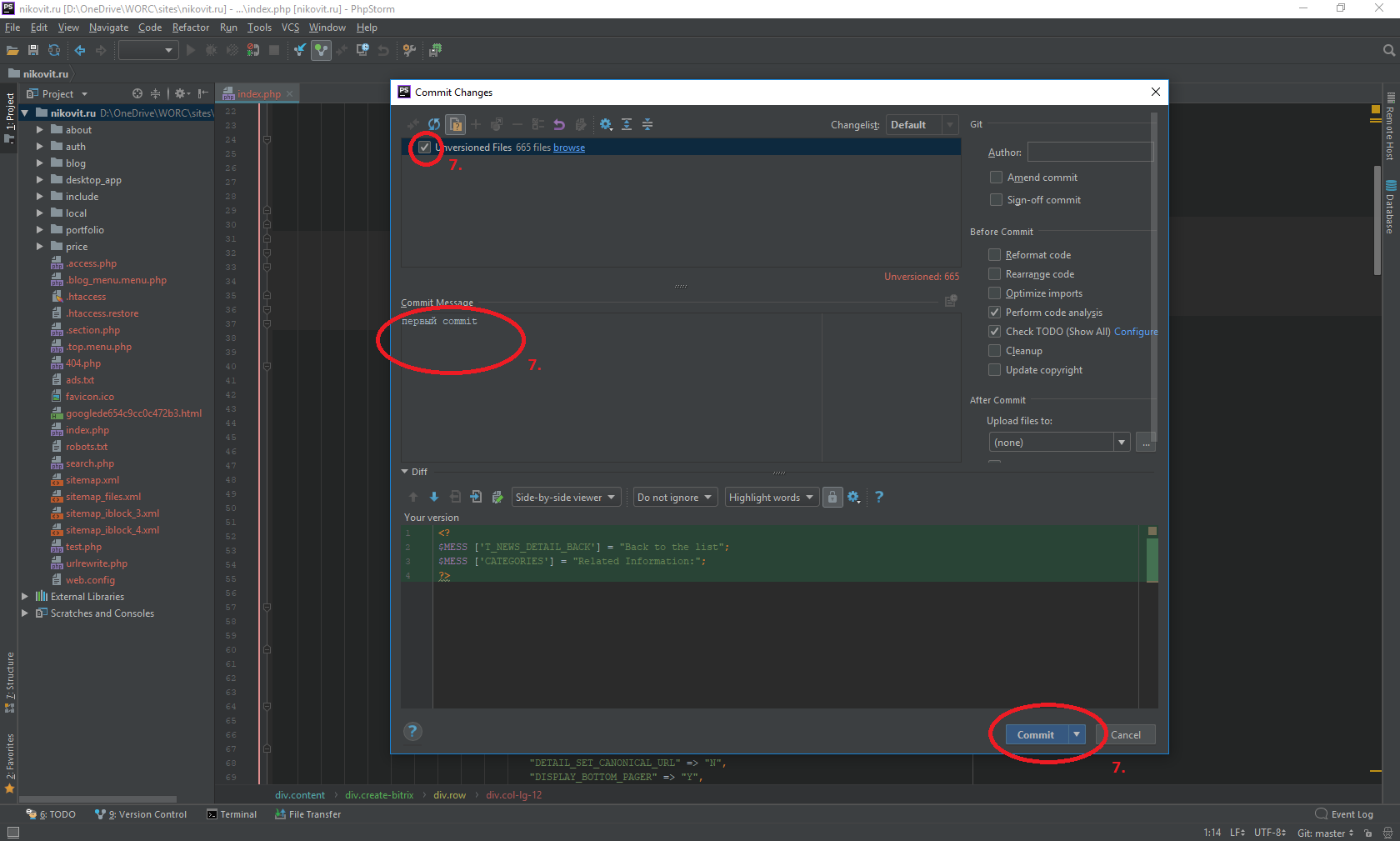The width and height of the screenshot is (1400, 841).
Task: Collapse the Diff section
Action: point(405,472)
